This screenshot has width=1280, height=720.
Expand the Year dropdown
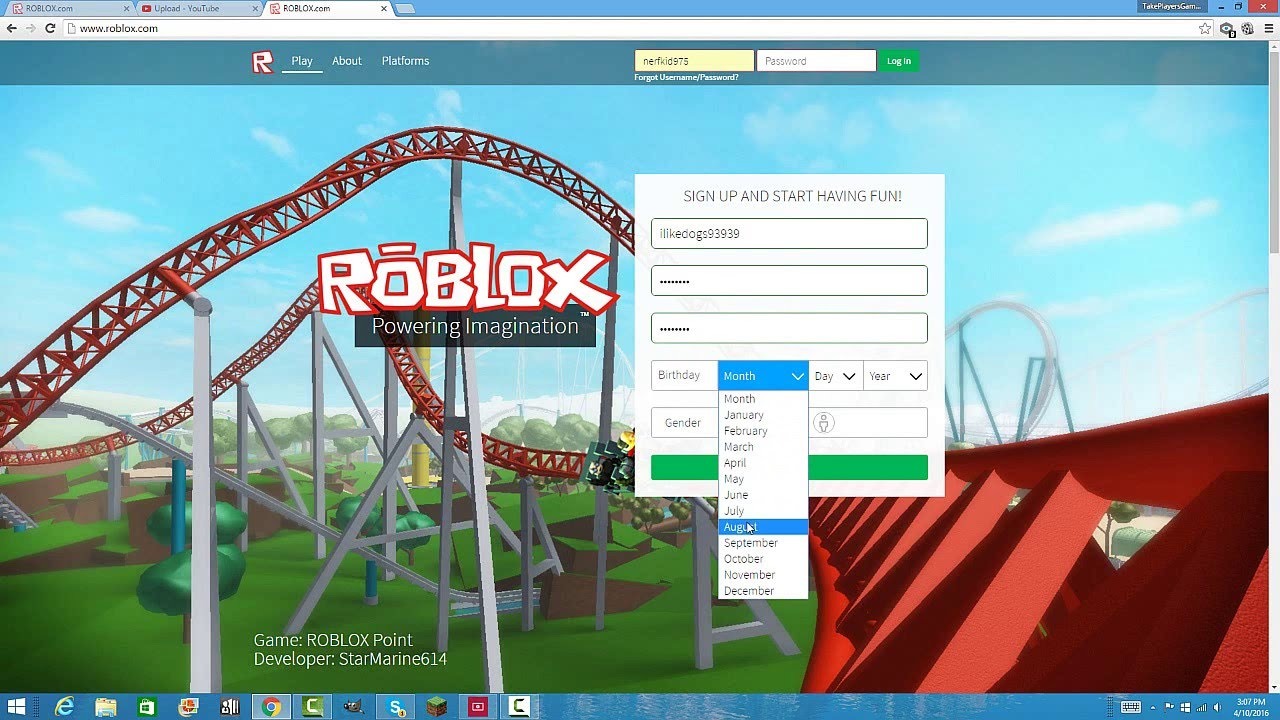(895, 376)
